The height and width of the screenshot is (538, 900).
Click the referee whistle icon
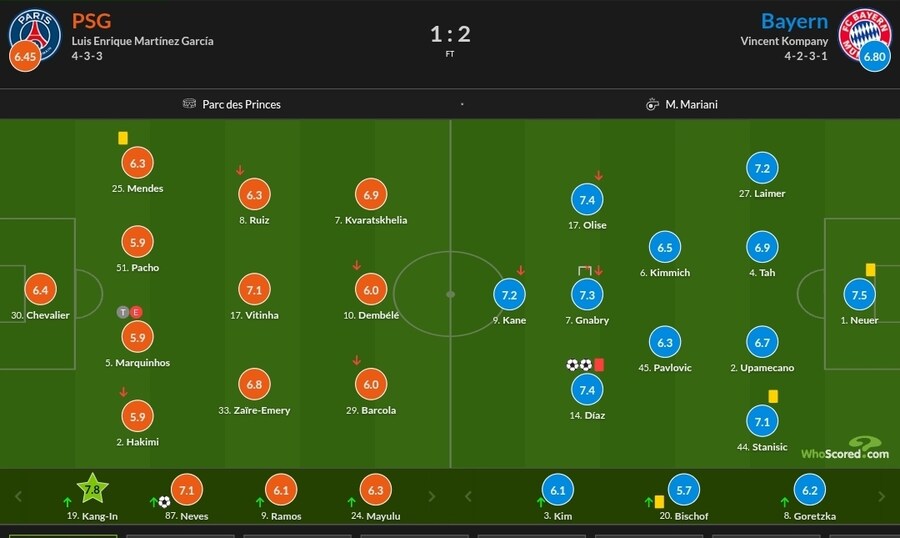tap(652, 104)
